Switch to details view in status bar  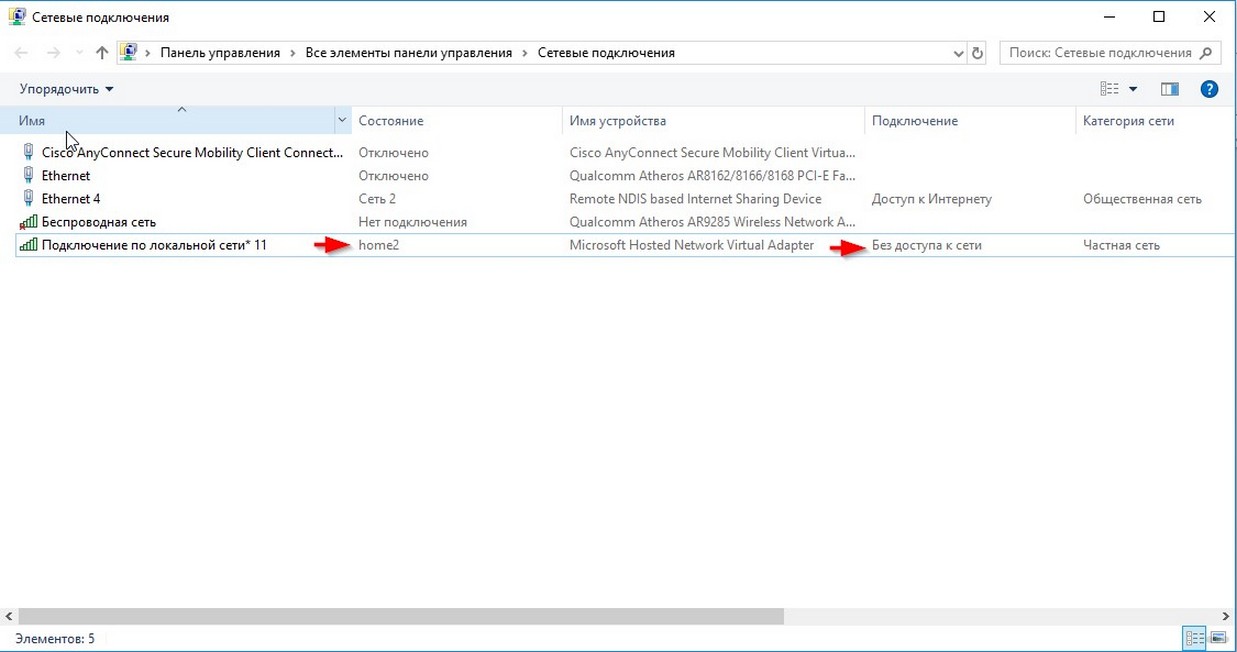[1195, 638]
